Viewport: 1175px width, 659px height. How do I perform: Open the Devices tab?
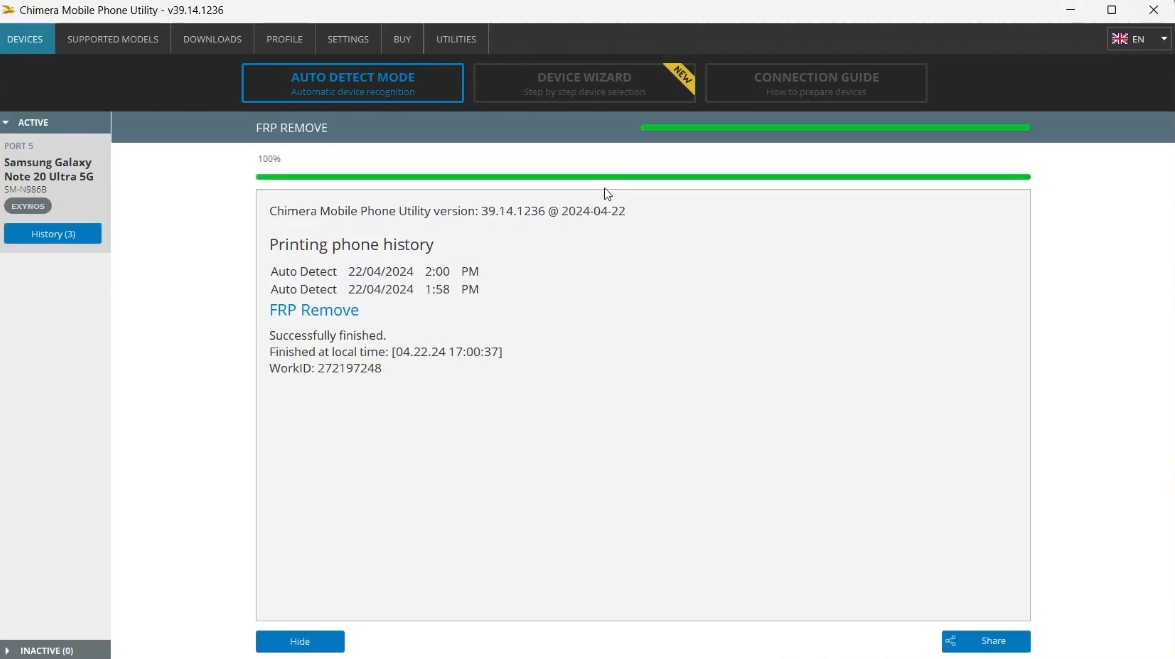click(x=25, y=39)
